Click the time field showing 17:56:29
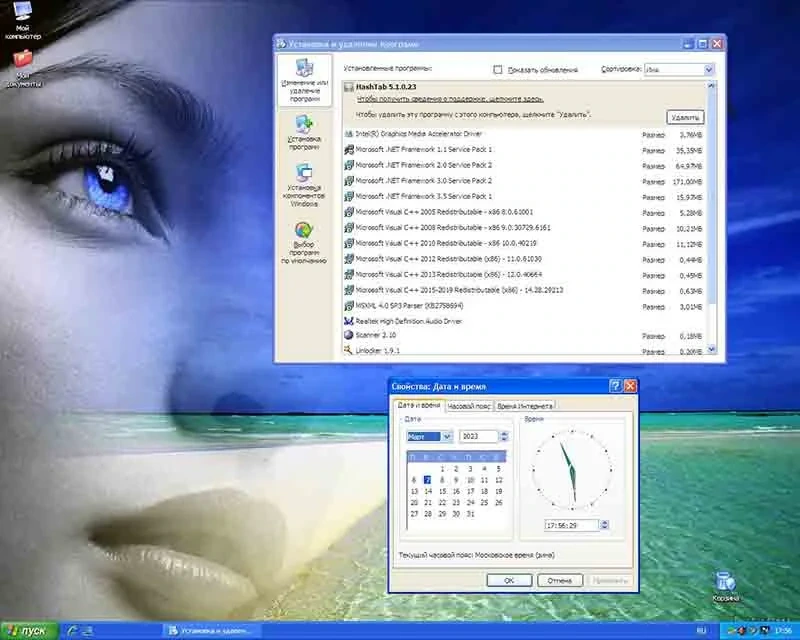Viewport: 800px width, 640px height. point(571,525)
